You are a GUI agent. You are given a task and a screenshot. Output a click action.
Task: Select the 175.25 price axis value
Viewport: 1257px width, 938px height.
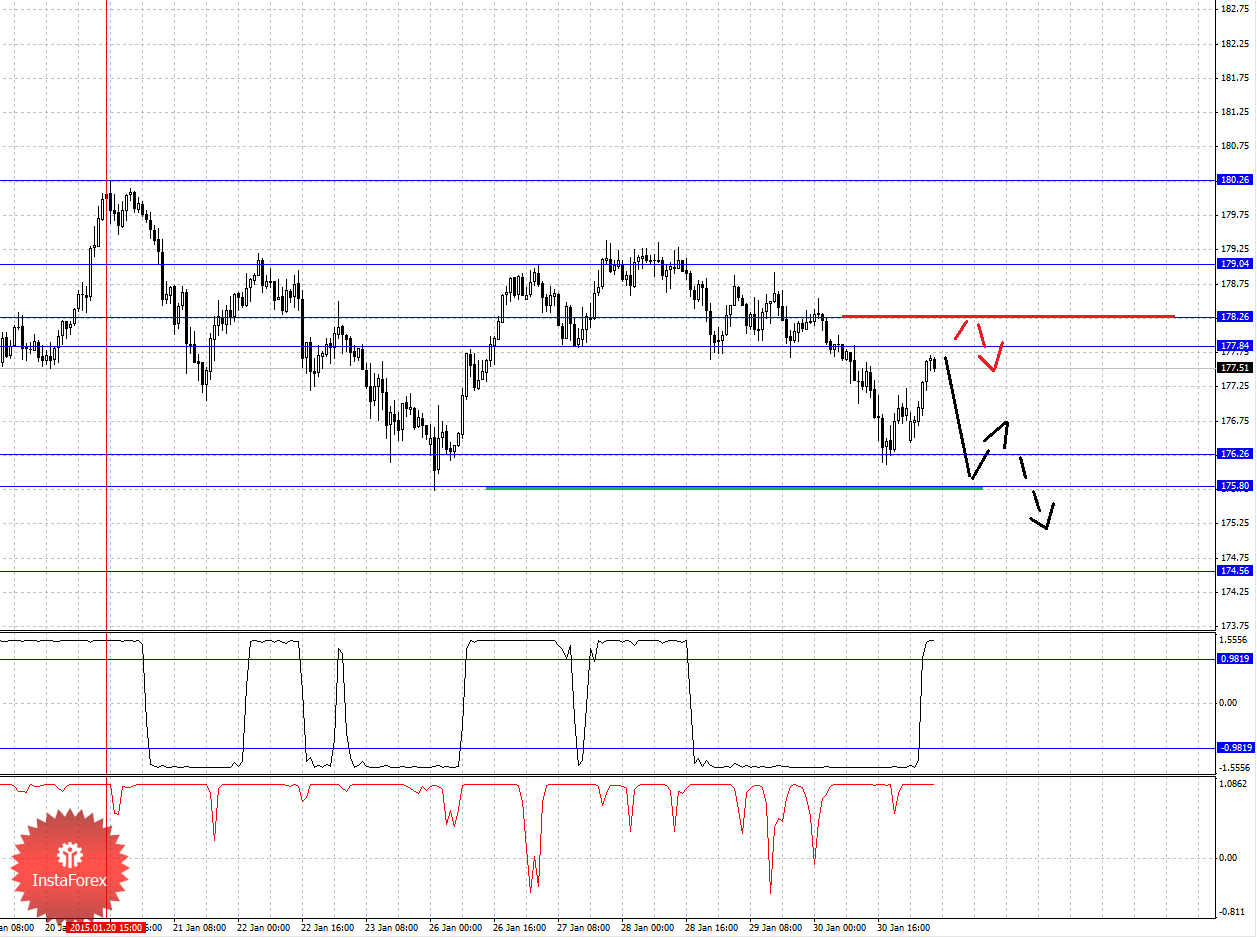[1237, 523]
